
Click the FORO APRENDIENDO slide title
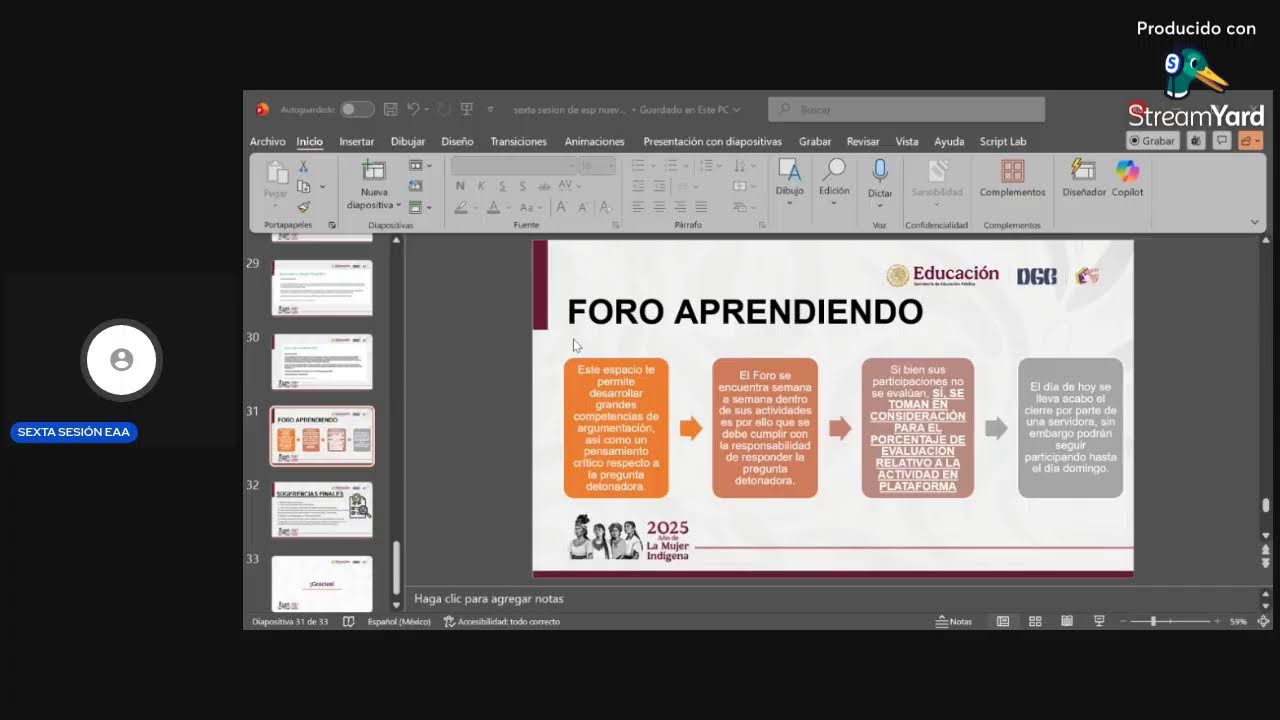pyautogui.click(x=745, y=311)
